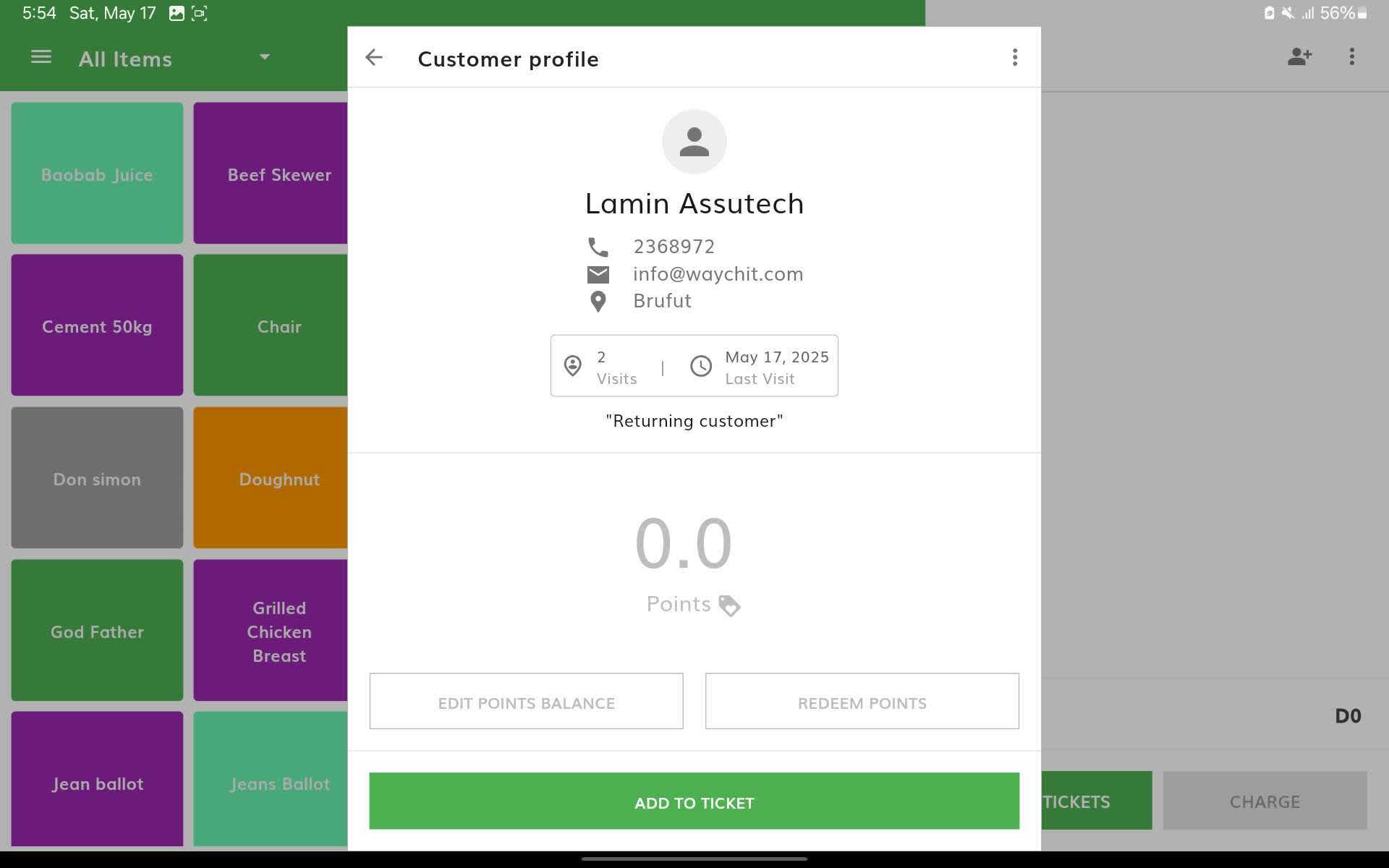Tap the email envelope icon
Image resolution: width=1389 pixels, height=868 pixels.
(598, 274)
